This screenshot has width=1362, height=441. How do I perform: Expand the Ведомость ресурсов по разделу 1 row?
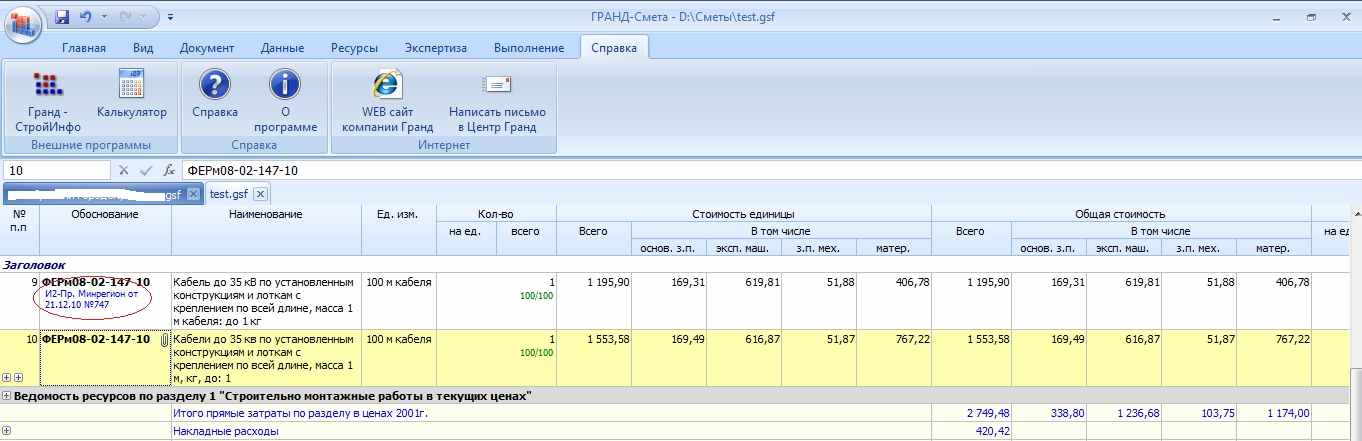pyautogui.click(x=7, y=396)
